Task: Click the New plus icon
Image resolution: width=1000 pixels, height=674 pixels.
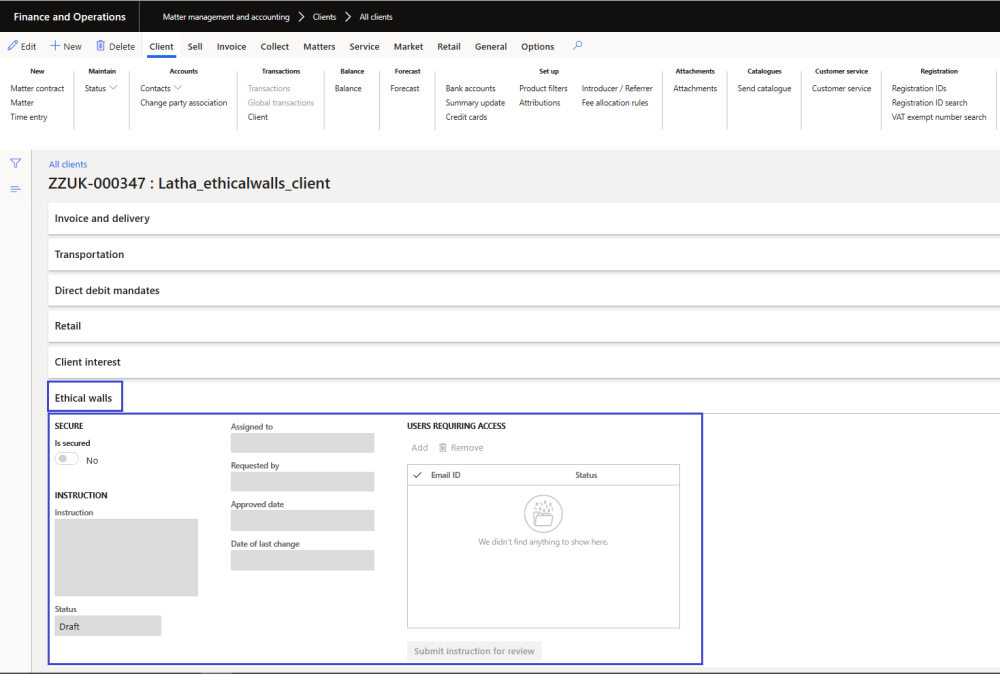Action: point(56,46)
